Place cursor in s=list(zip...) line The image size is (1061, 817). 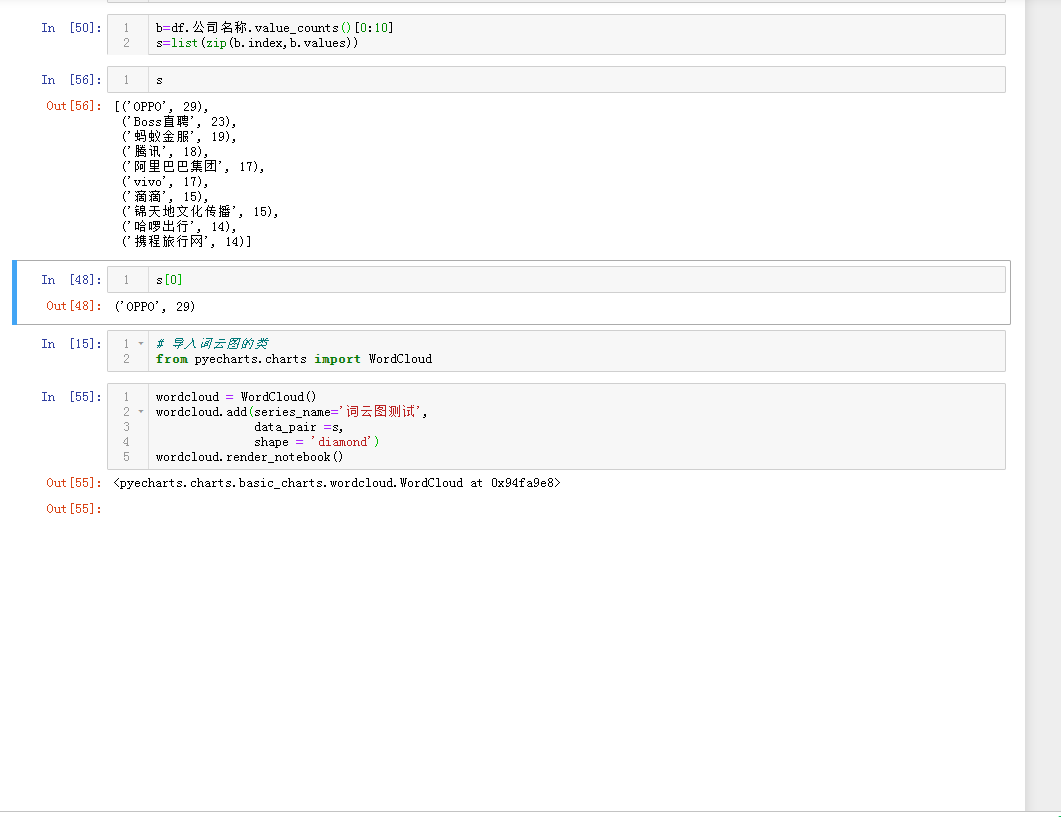256,43
